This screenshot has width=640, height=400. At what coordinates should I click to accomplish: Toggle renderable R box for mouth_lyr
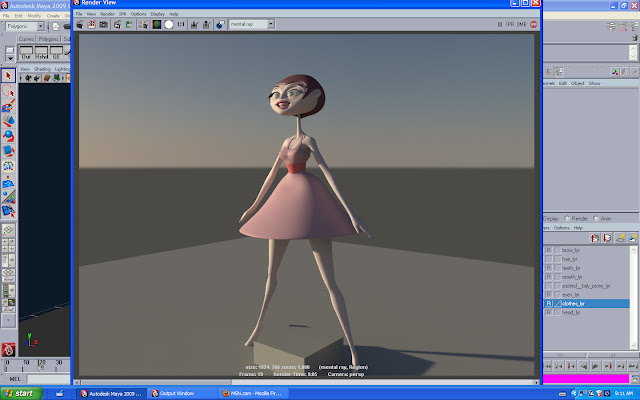point(549,277)
